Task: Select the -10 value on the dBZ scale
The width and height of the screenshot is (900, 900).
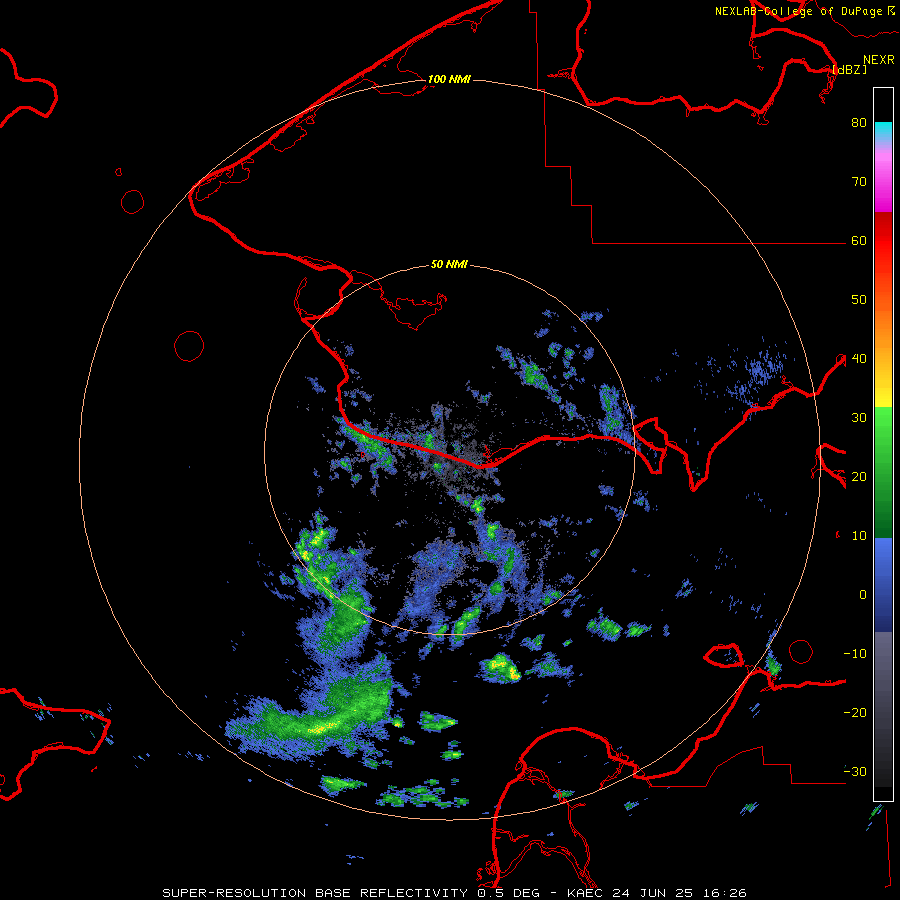Action: pyautogui.click(x=855, y=653)
